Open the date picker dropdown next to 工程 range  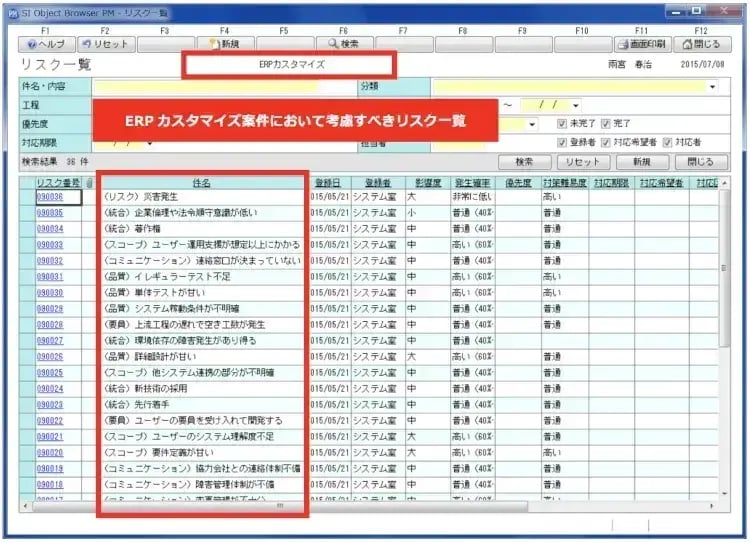click(x=576, y=105)
